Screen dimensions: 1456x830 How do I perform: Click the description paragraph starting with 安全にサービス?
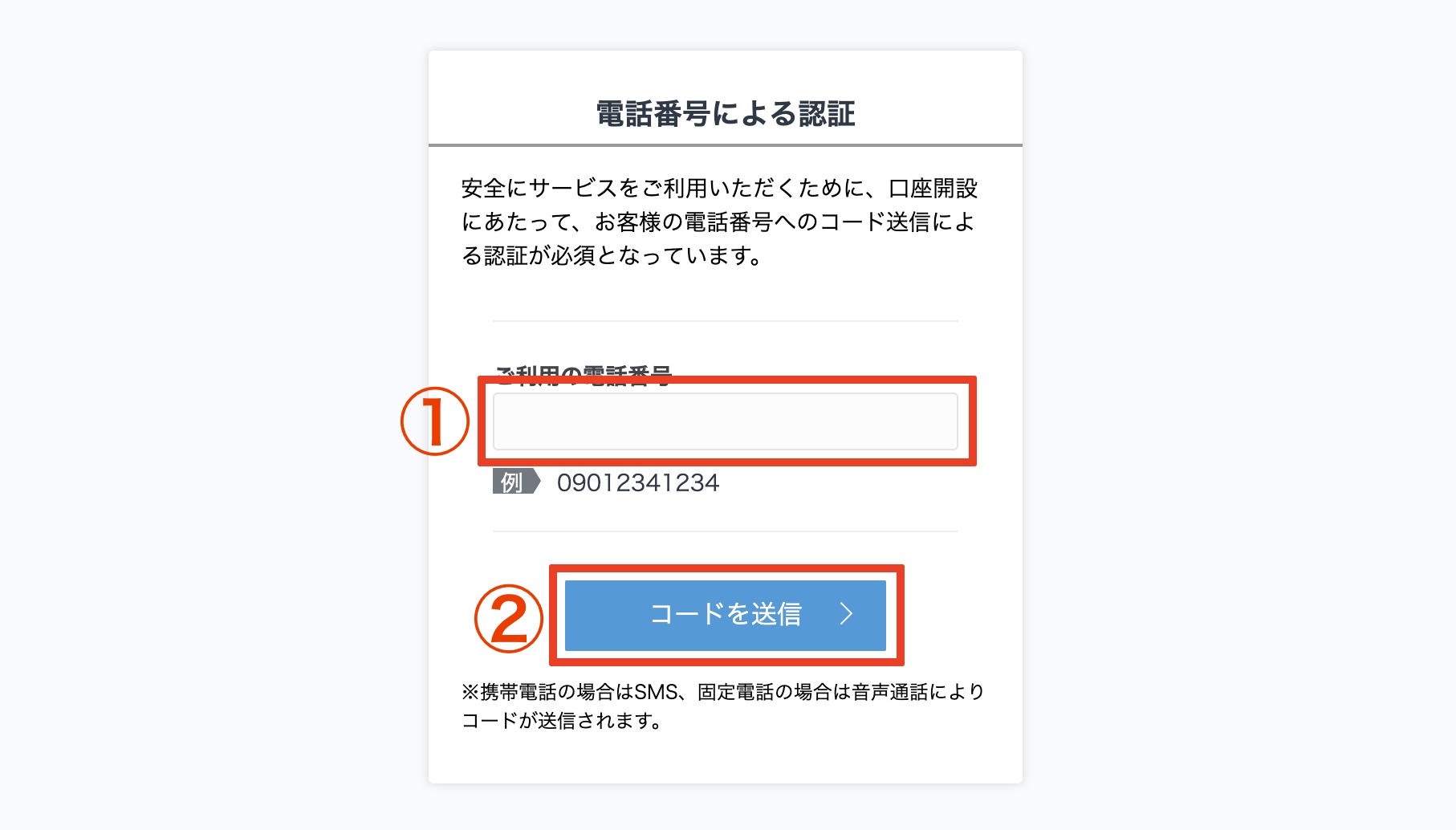tap(719, 222)
